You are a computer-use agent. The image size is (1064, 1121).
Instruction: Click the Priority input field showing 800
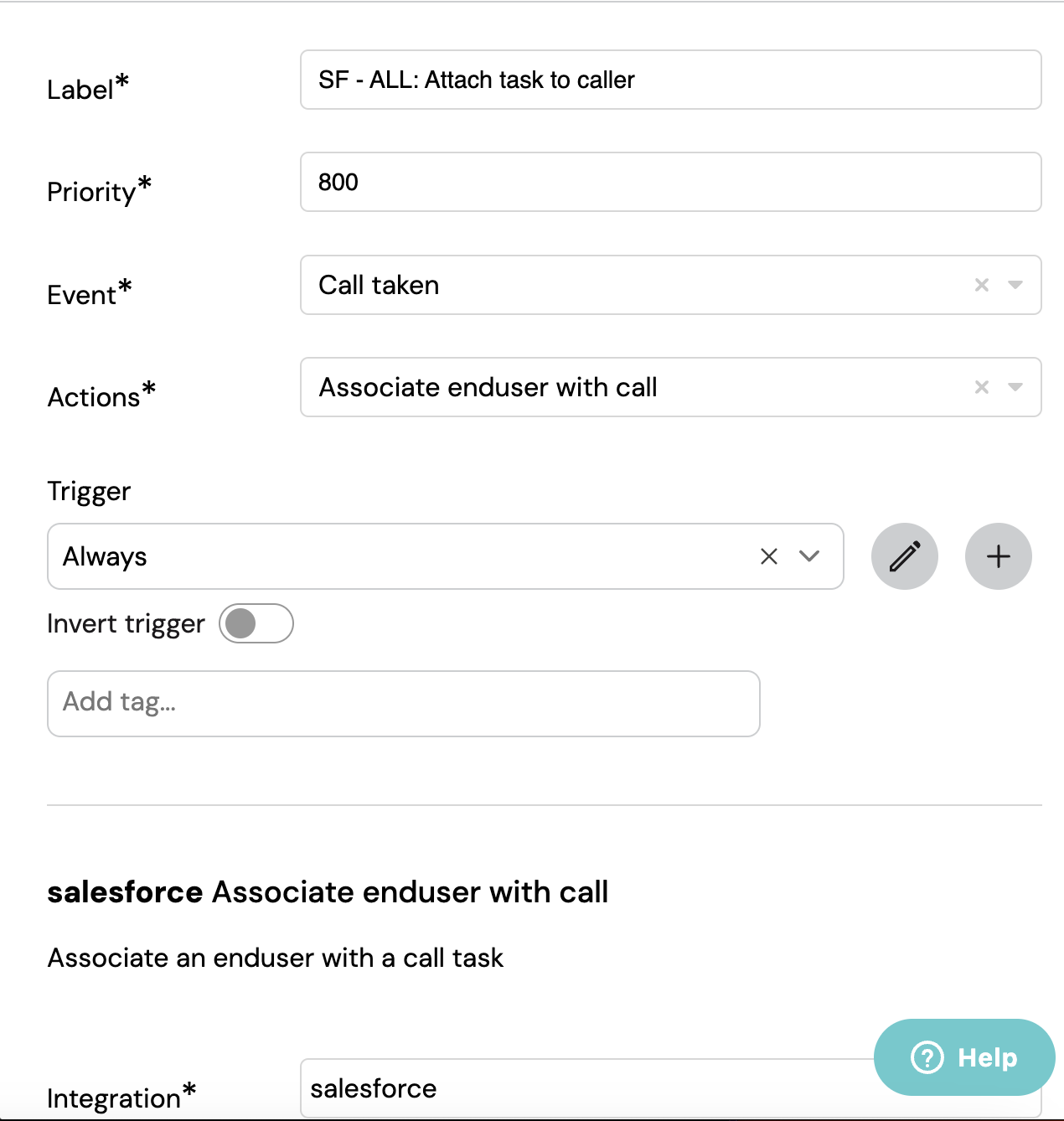click(671, 182)
